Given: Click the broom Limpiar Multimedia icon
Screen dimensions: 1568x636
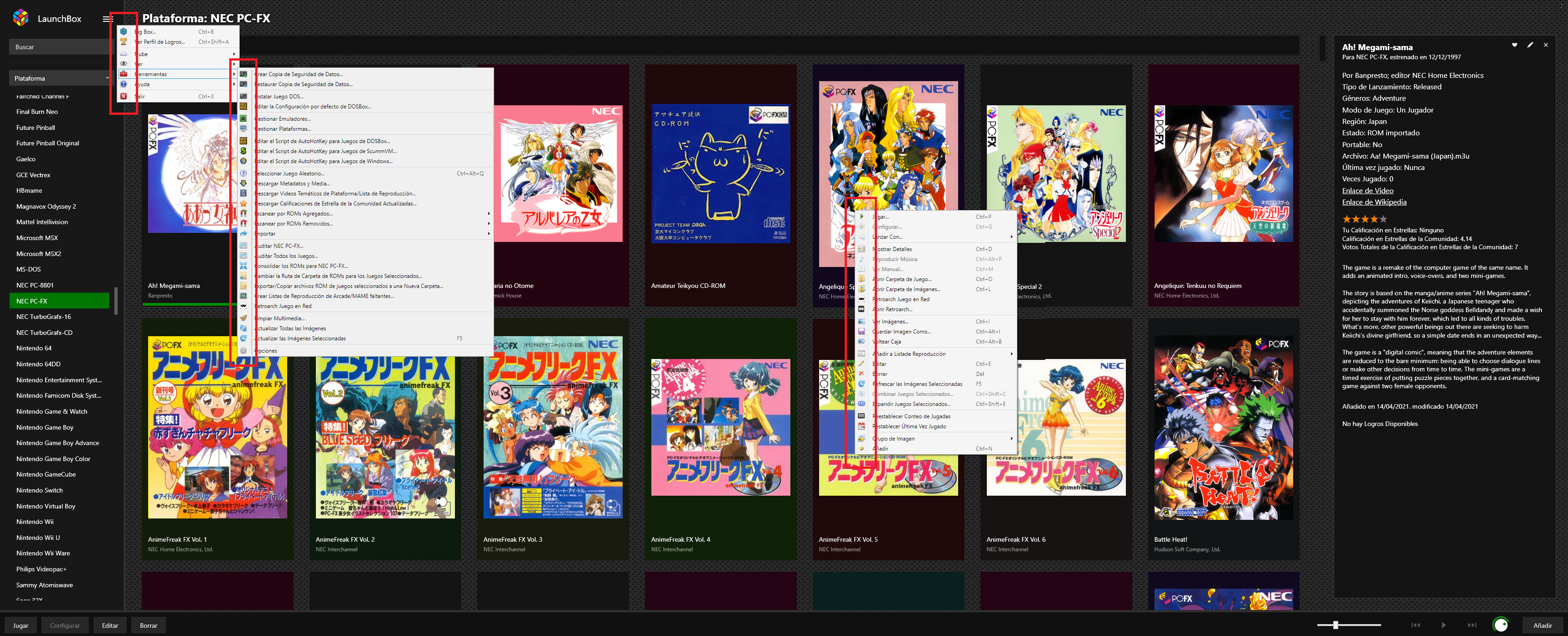Looking at the screenshot, I should [x=243, y=318].
